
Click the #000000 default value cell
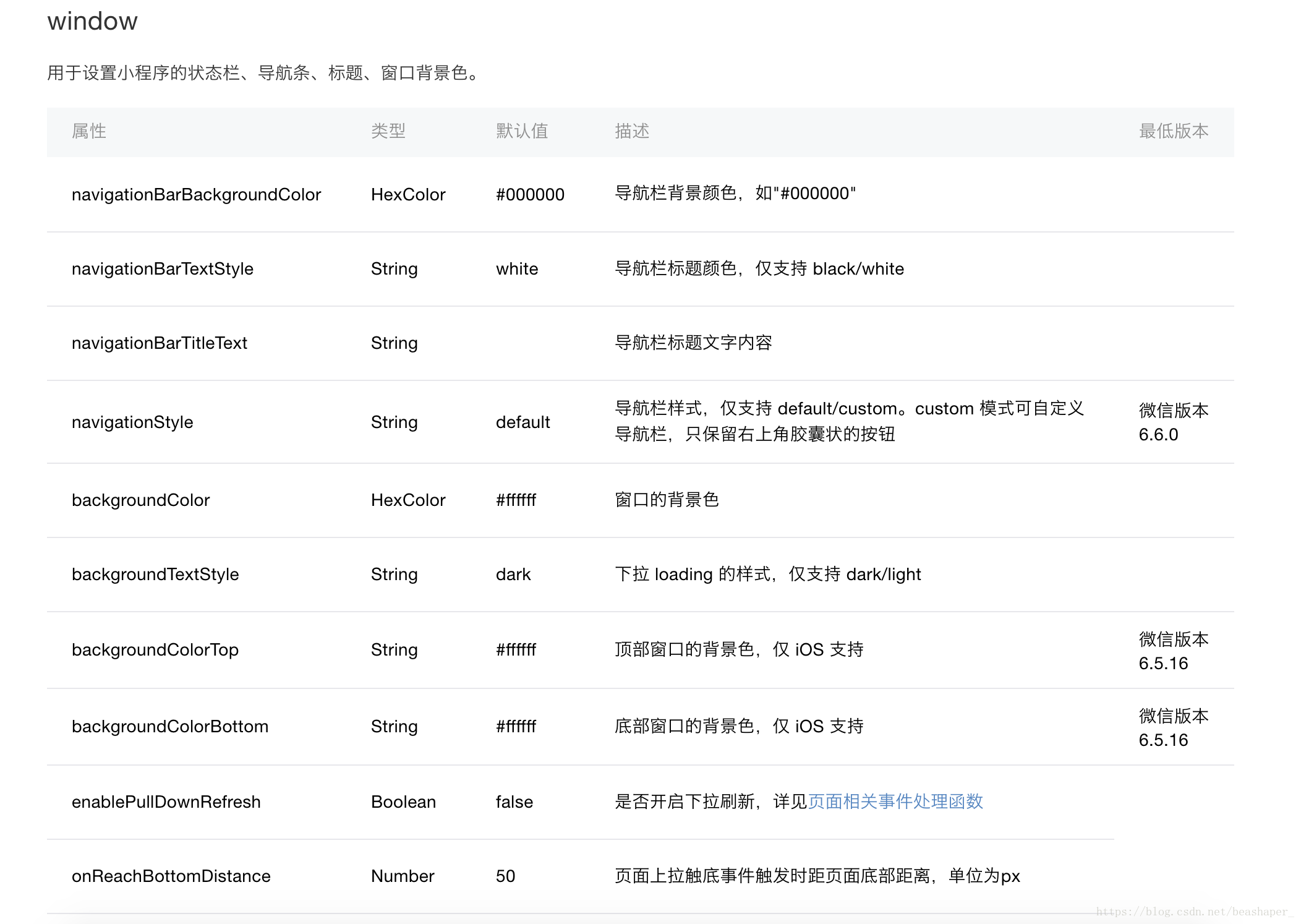coord(530,195)
